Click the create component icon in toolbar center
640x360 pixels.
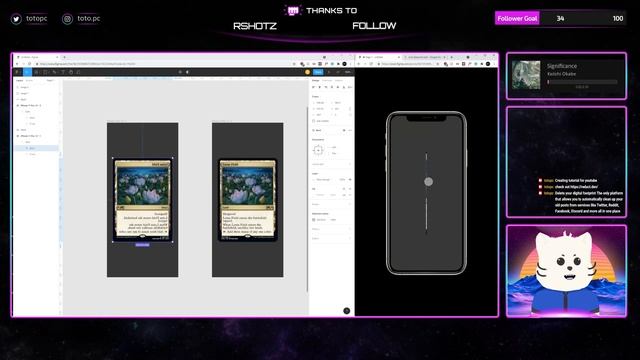(180, 72)
